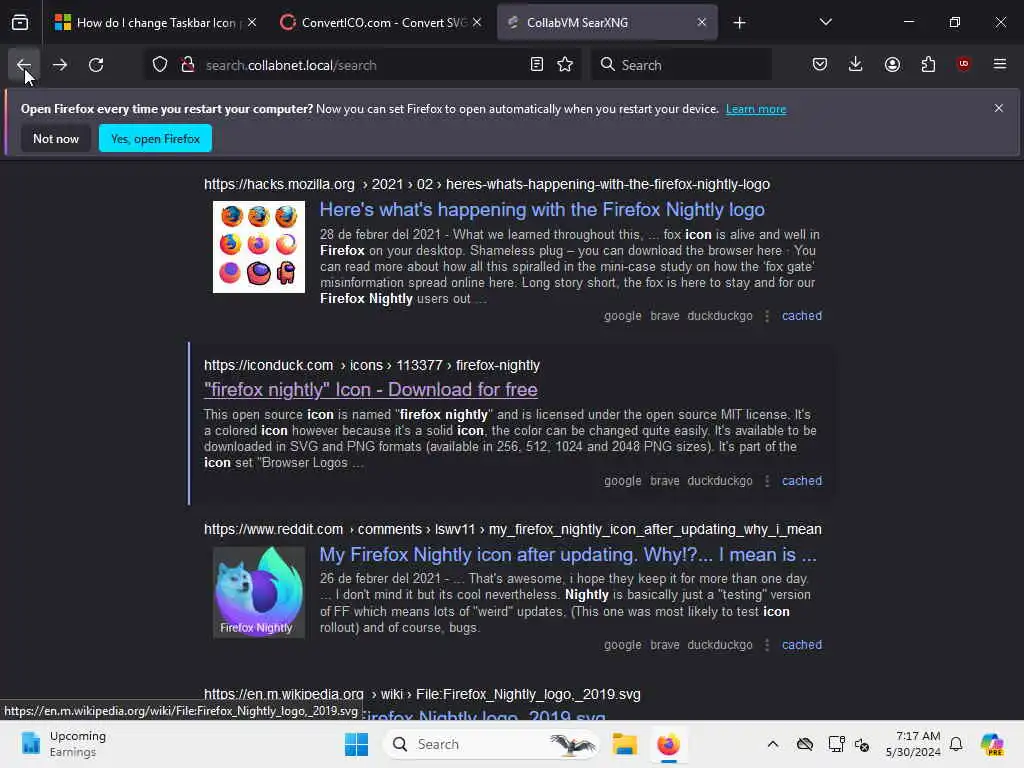The width and height of the screenshot is (1024, 768).
Task: Open the tracking protection shield icon
Action: click(160, 65)
